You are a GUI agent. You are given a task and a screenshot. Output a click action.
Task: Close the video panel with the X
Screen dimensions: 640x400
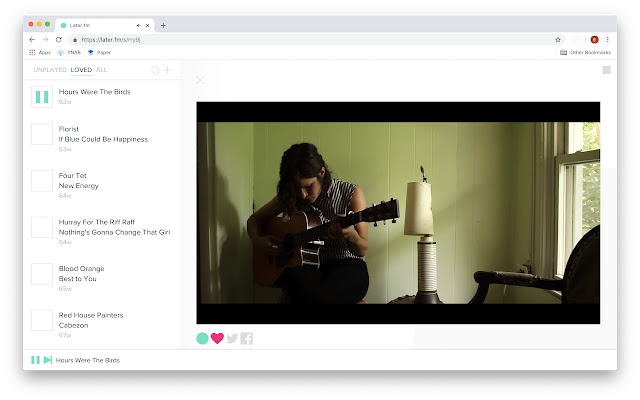(200, 80)
